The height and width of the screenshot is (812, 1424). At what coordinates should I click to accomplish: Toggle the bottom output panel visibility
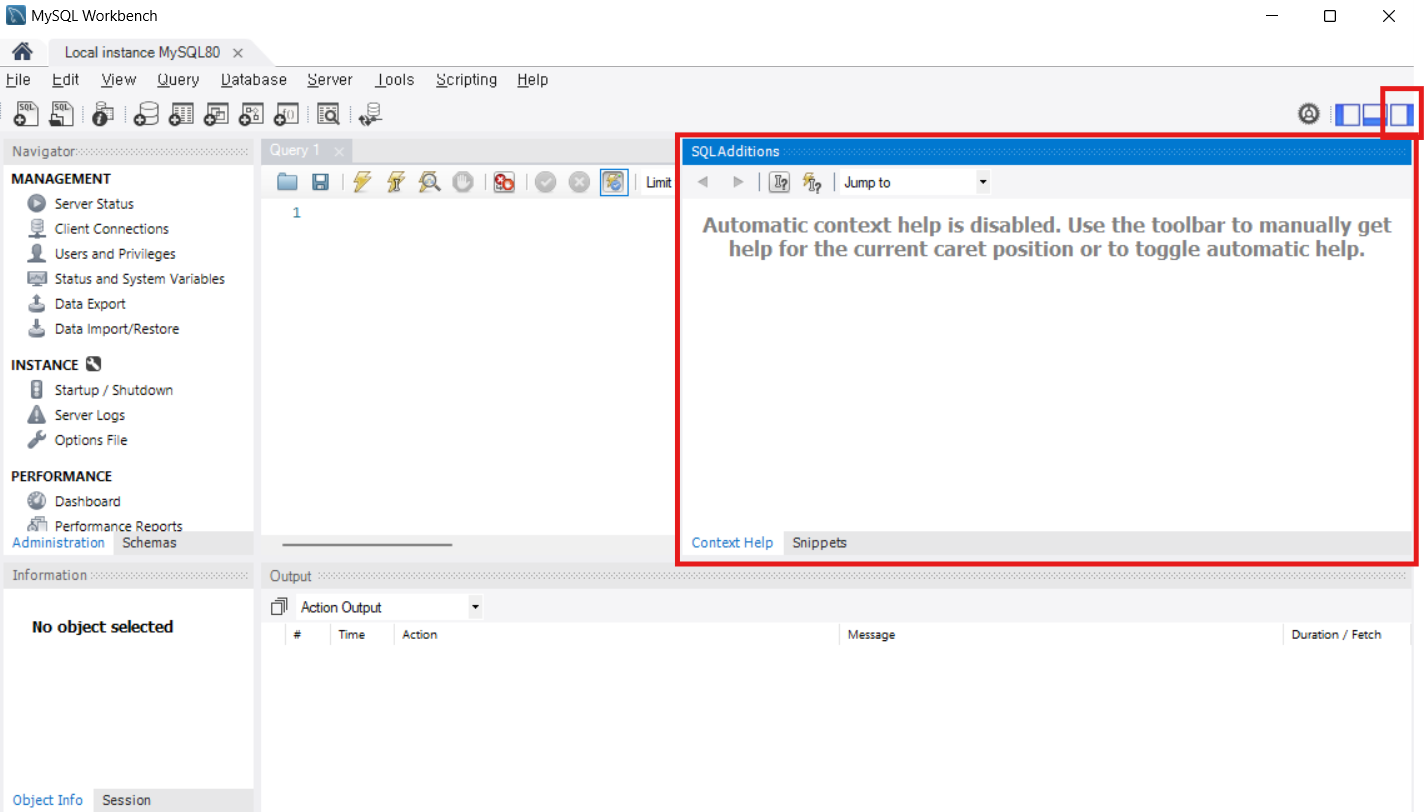pyautogui.click(x=1374, y=114)
